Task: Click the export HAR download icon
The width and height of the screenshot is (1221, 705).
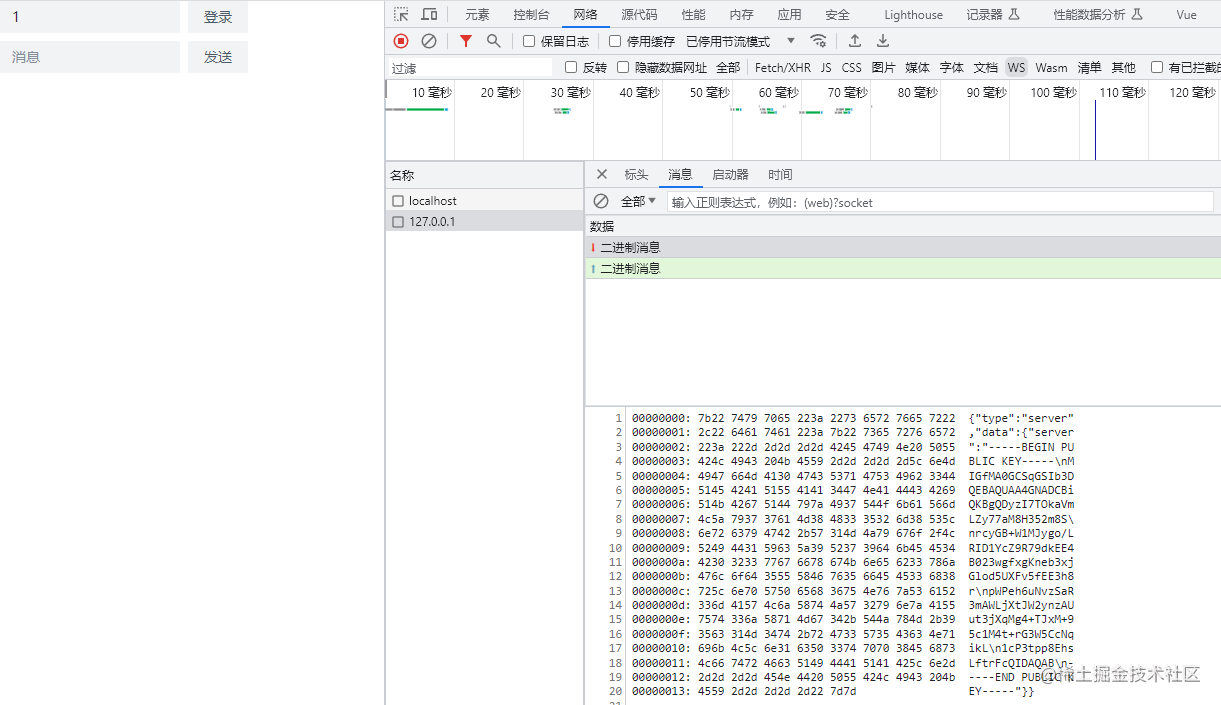Action: 883,41
